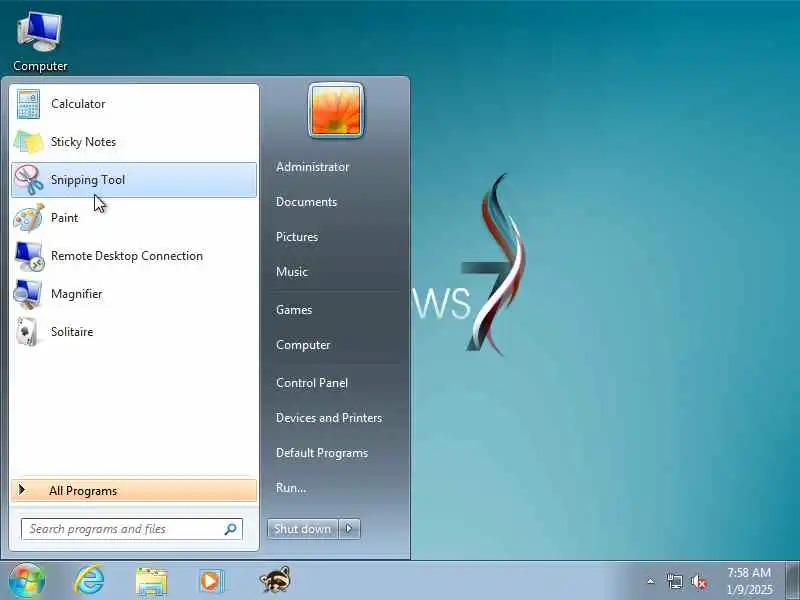Click the network tray icon

[674, 581]
